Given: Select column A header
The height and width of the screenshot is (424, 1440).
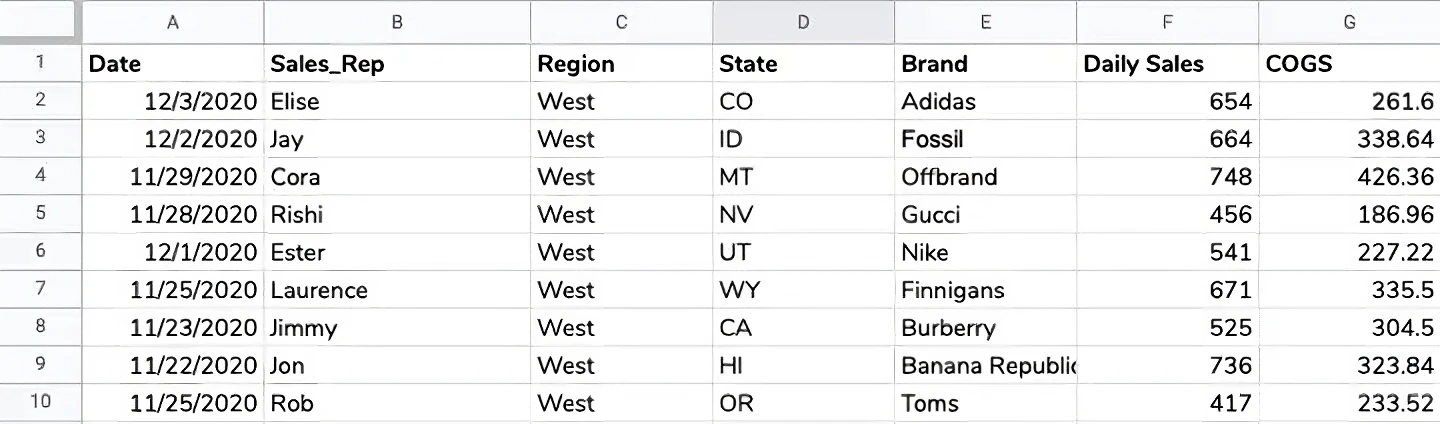Looking at the screenshot, I should pos(173,22).
